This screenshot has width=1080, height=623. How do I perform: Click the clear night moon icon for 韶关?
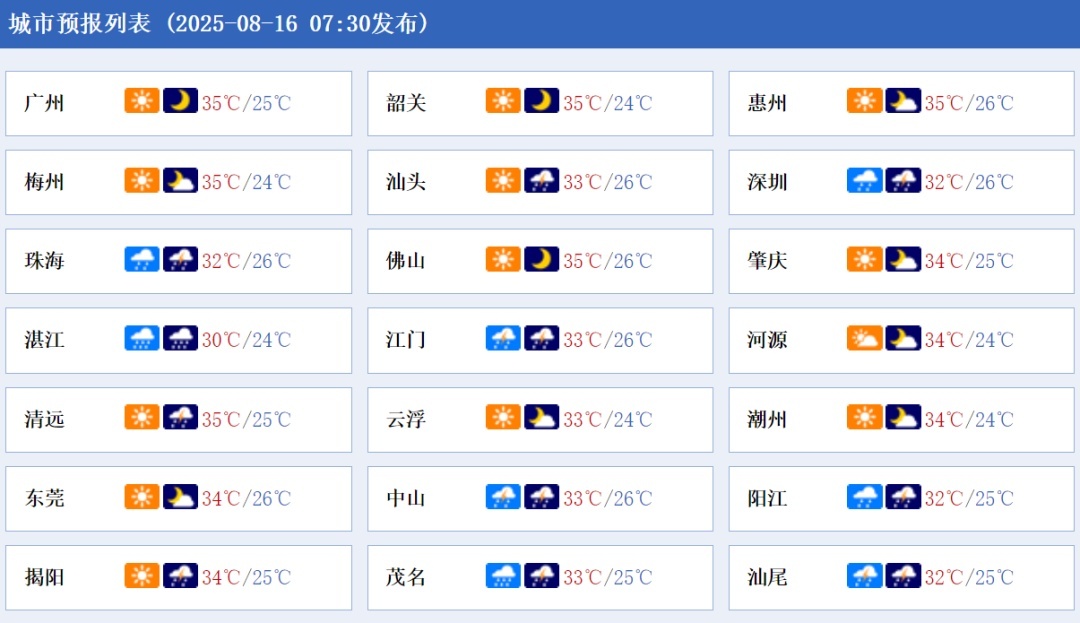pyautogui.click(x=542, y=101)
